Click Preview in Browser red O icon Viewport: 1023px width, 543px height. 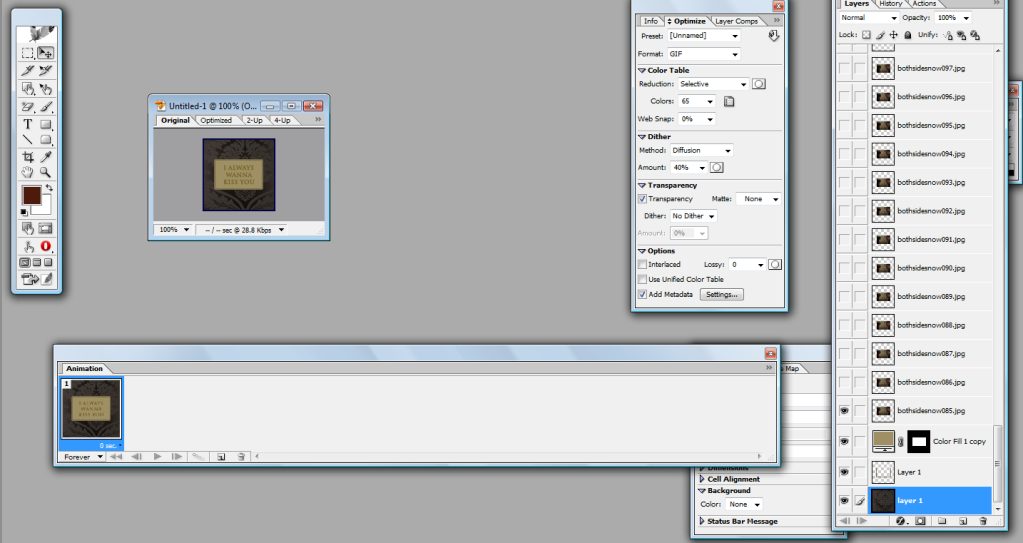46,246
